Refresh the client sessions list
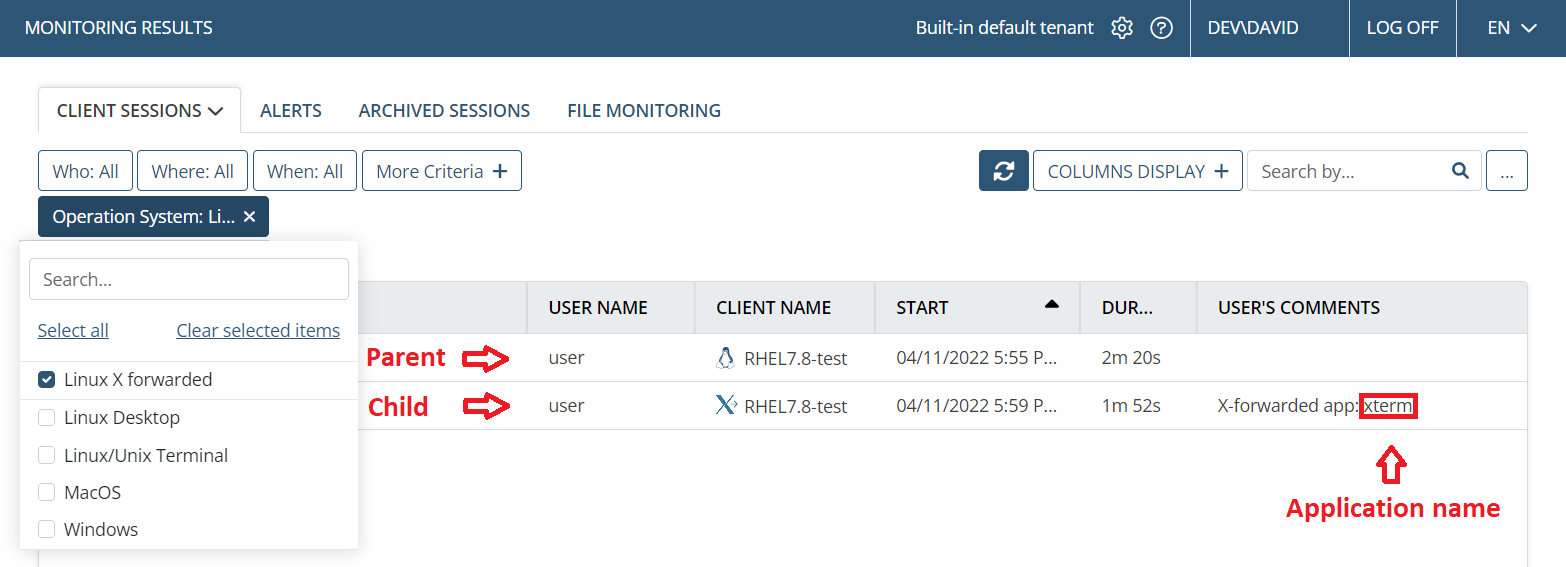 click(1004, 171)
